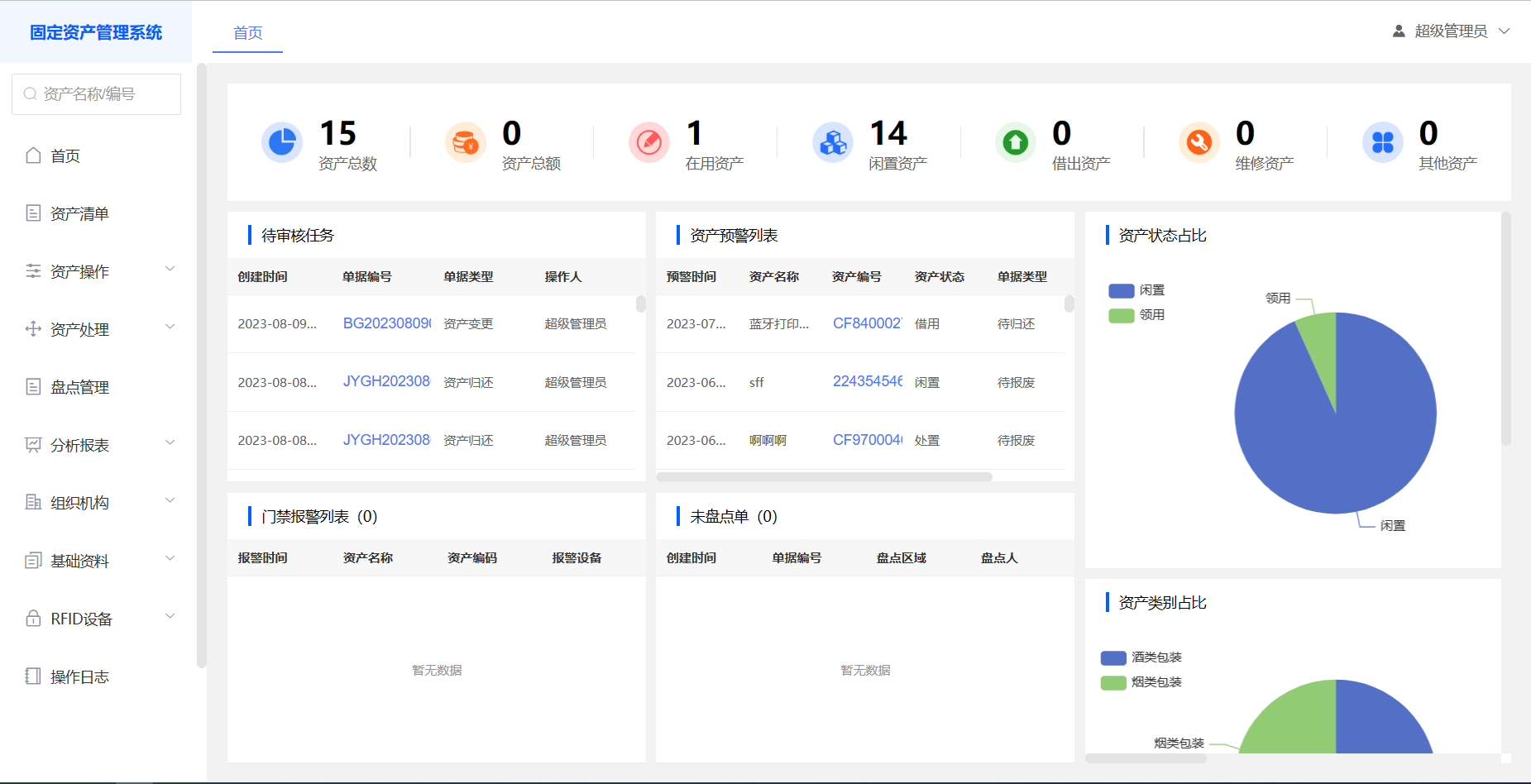
Task: Click the 资产变更 document type cell
Action: point(468,324)
